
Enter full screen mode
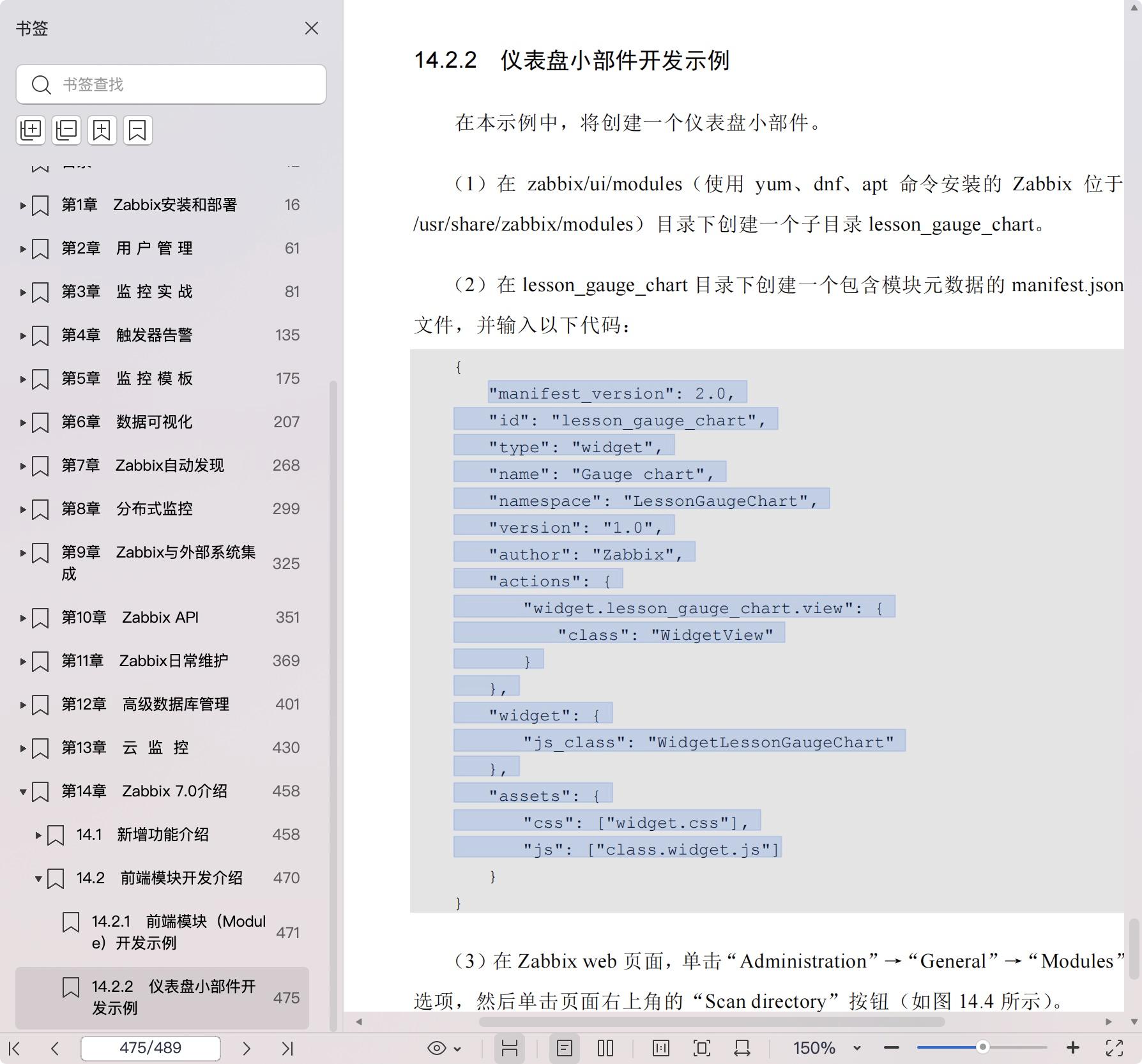click(1115, 1048)
